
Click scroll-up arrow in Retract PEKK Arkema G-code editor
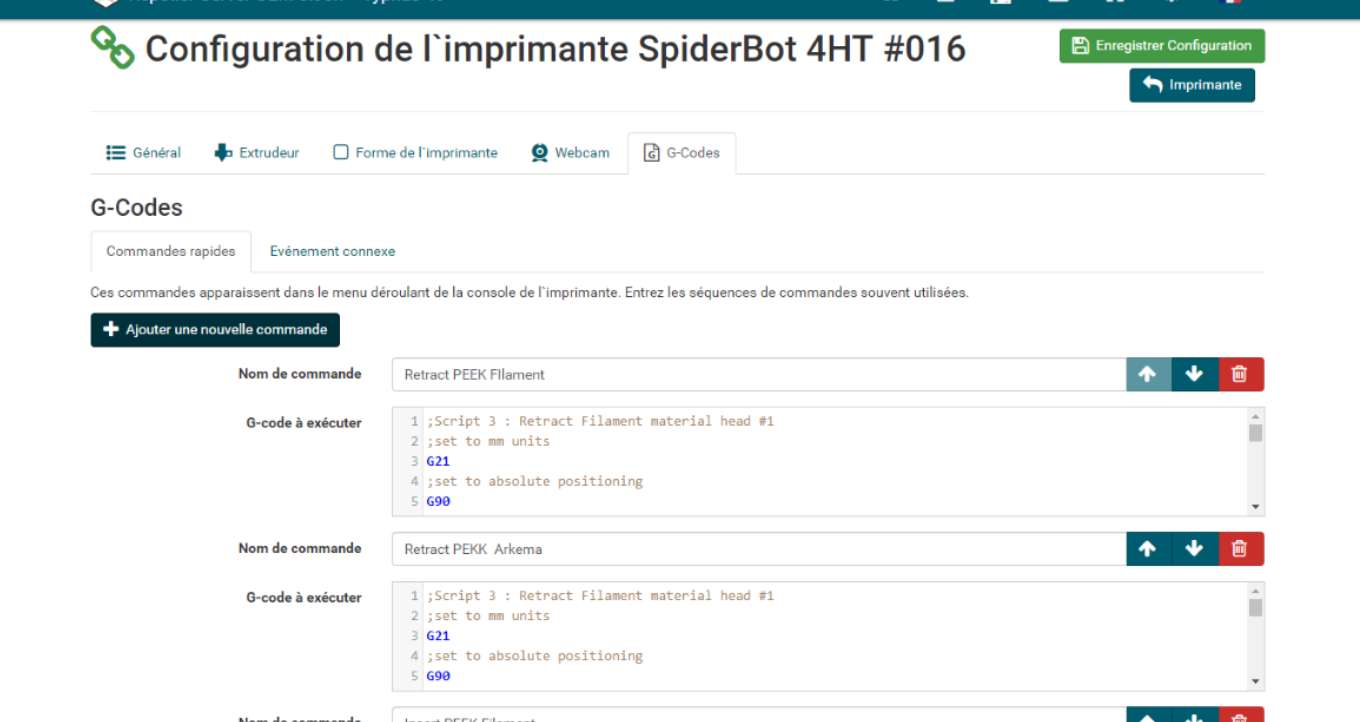[1256, 591]
